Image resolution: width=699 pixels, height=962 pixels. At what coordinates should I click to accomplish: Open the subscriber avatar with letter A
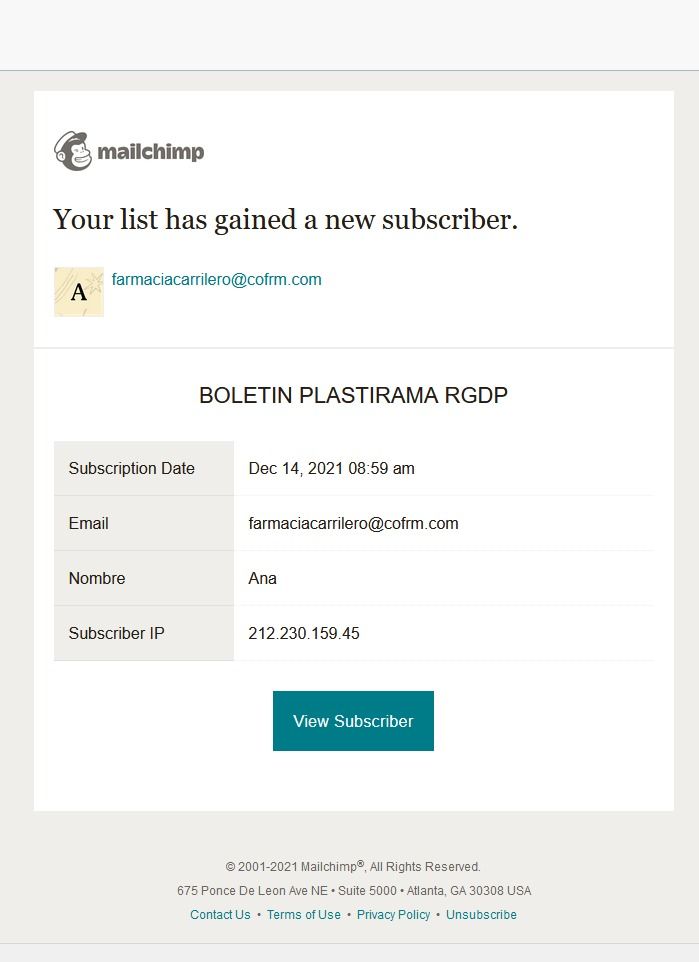coord(79,292)
